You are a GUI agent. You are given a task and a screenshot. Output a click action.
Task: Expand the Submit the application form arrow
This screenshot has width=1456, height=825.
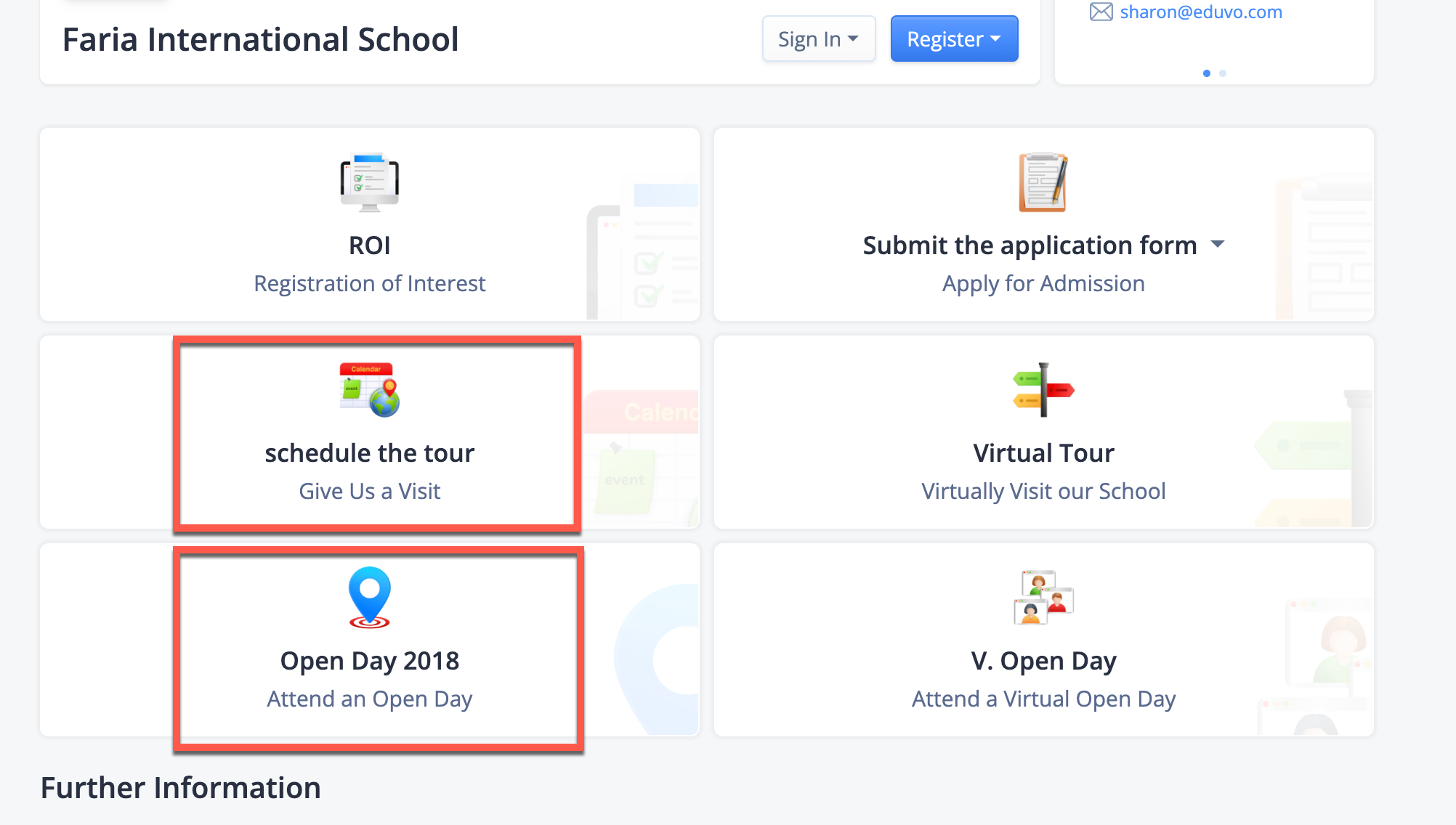pos(1218,245)
